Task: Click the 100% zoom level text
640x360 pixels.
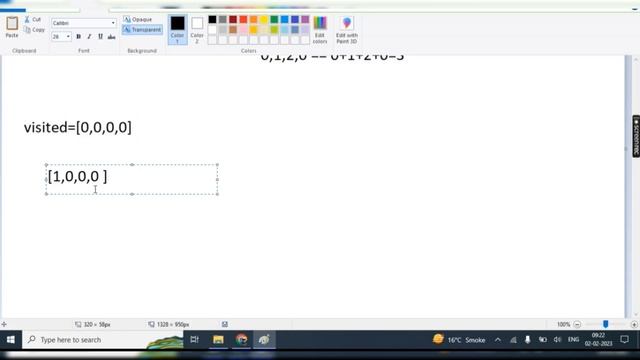Action: click(563, 324)
